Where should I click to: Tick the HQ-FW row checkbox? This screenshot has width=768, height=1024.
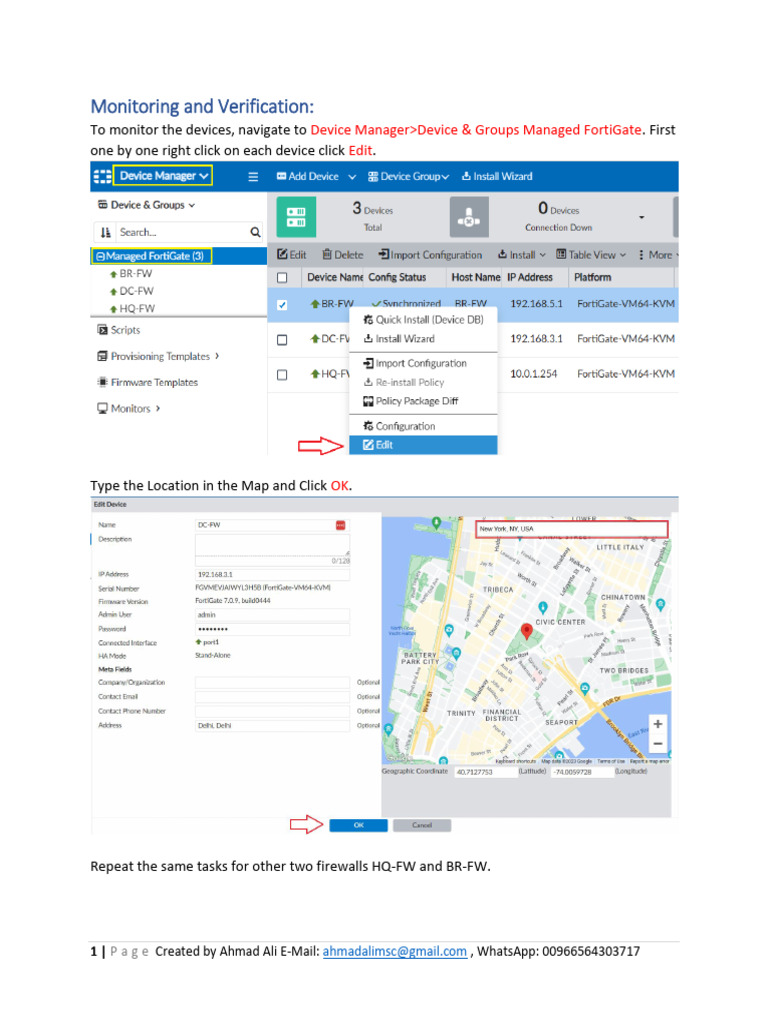[x=282, y=375]
